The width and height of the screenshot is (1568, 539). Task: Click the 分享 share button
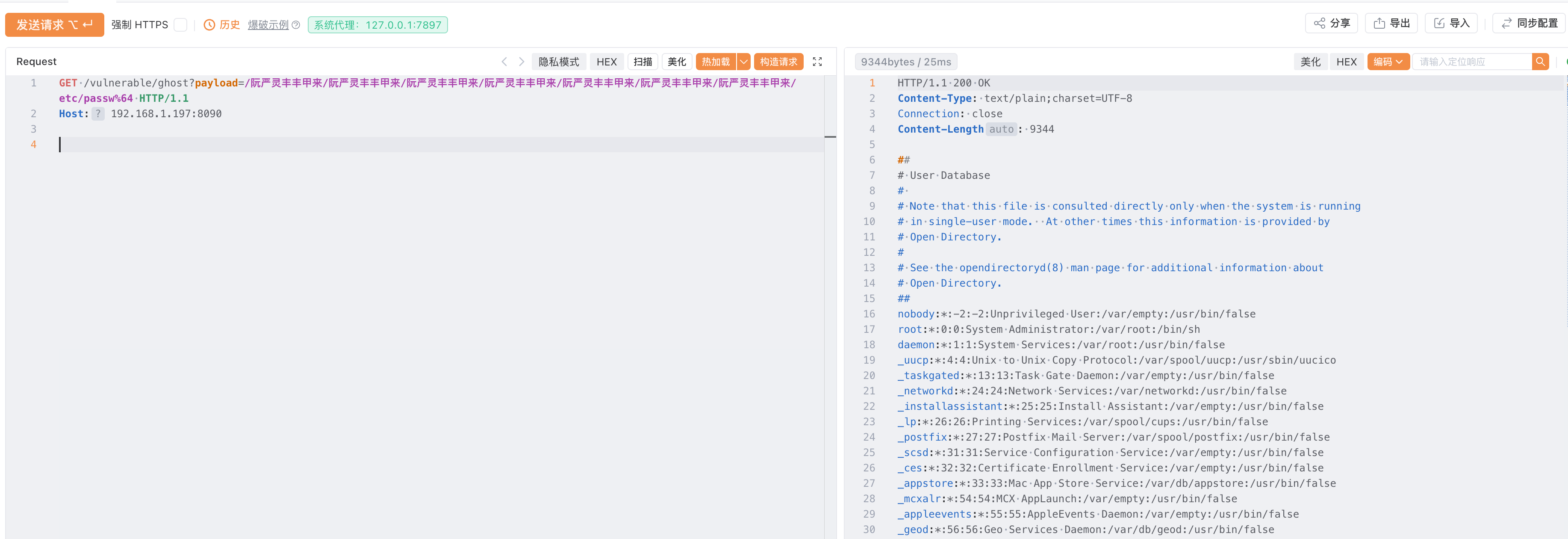[x=1331, y=23]
